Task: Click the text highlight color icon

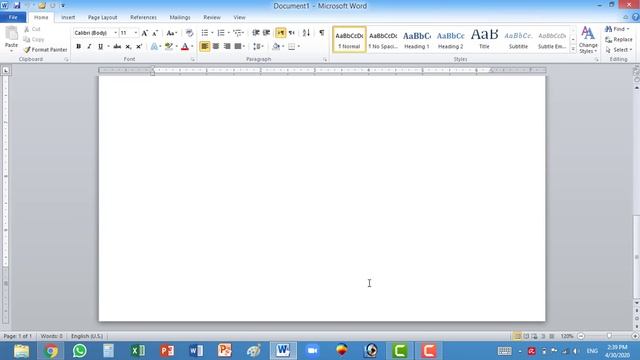Action: pyautogui.click(x=169, y=47)
